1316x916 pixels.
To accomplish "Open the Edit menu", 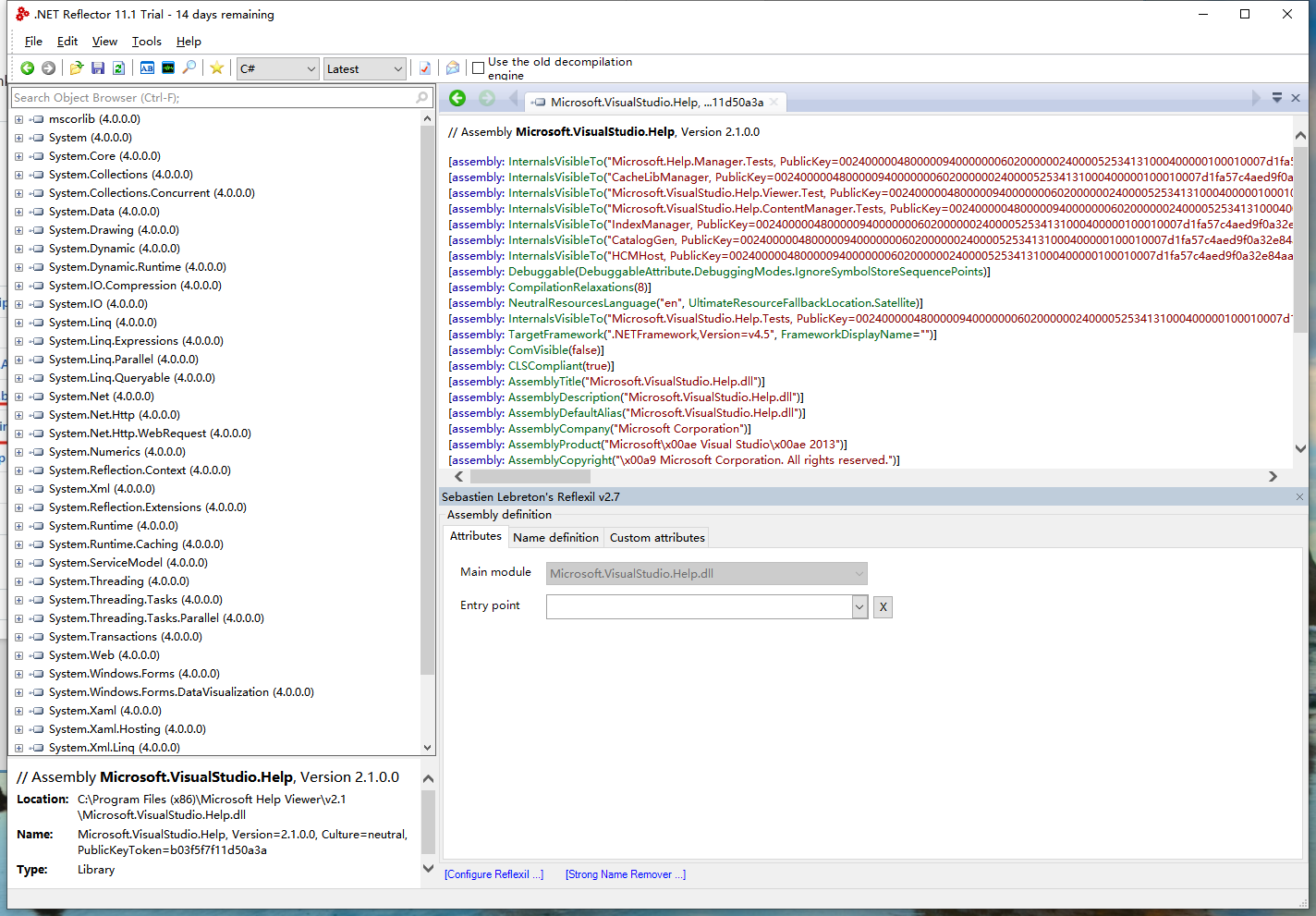I will pyautogui.click(x=67, y=42).
